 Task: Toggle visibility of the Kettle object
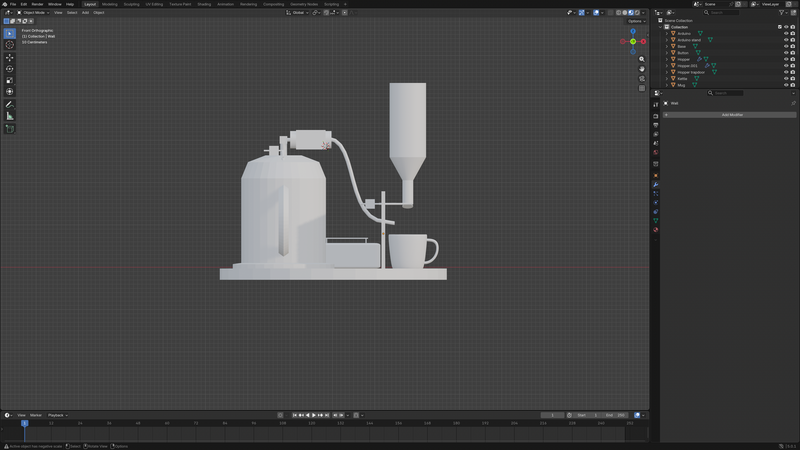pyautogui.click(x=786, y=78)
